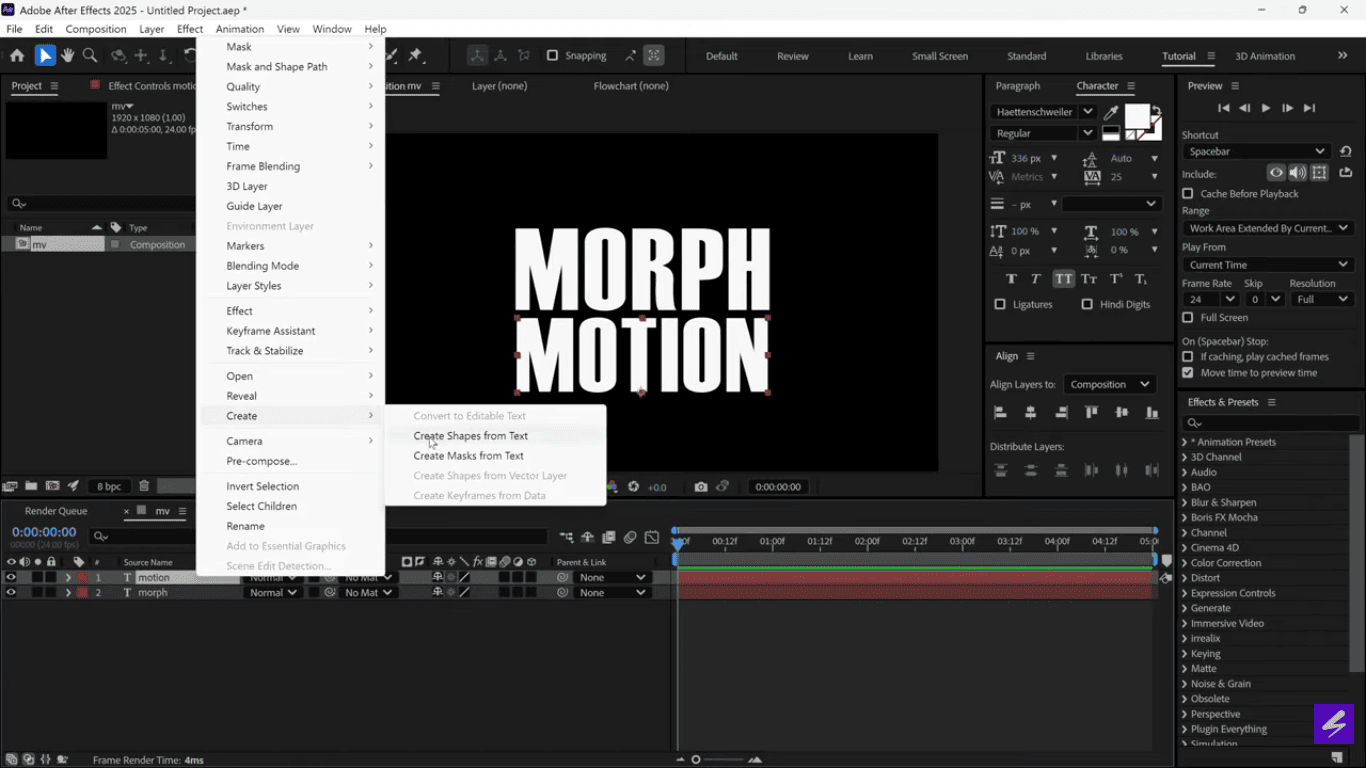
Task: Select the Home icon in the toolbar
Action: (17, 56)
